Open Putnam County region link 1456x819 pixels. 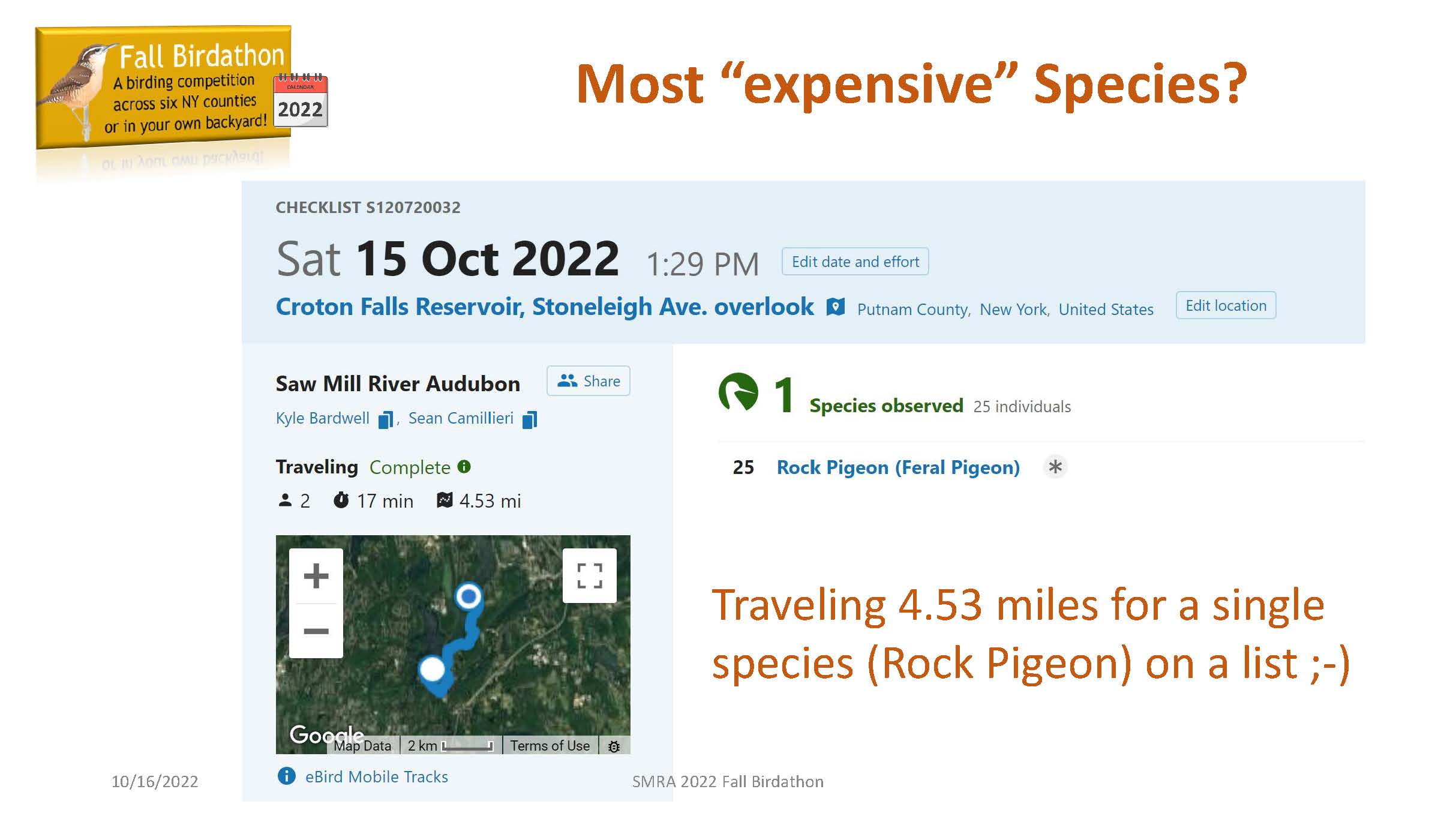tap(912, 310)
